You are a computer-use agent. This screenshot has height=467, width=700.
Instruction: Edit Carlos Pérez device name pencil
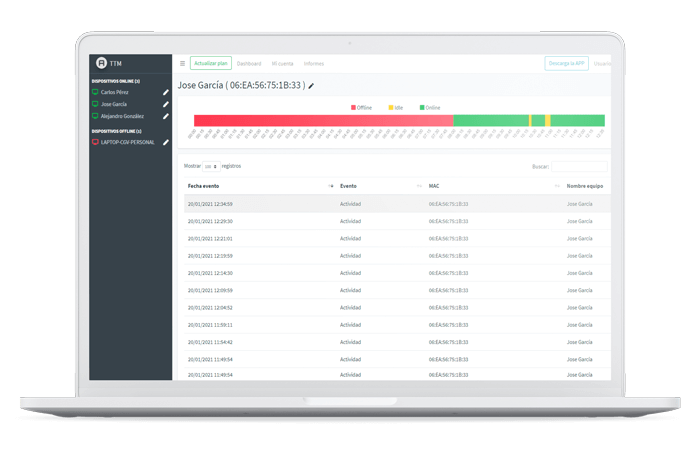click(x=166, y=92)
